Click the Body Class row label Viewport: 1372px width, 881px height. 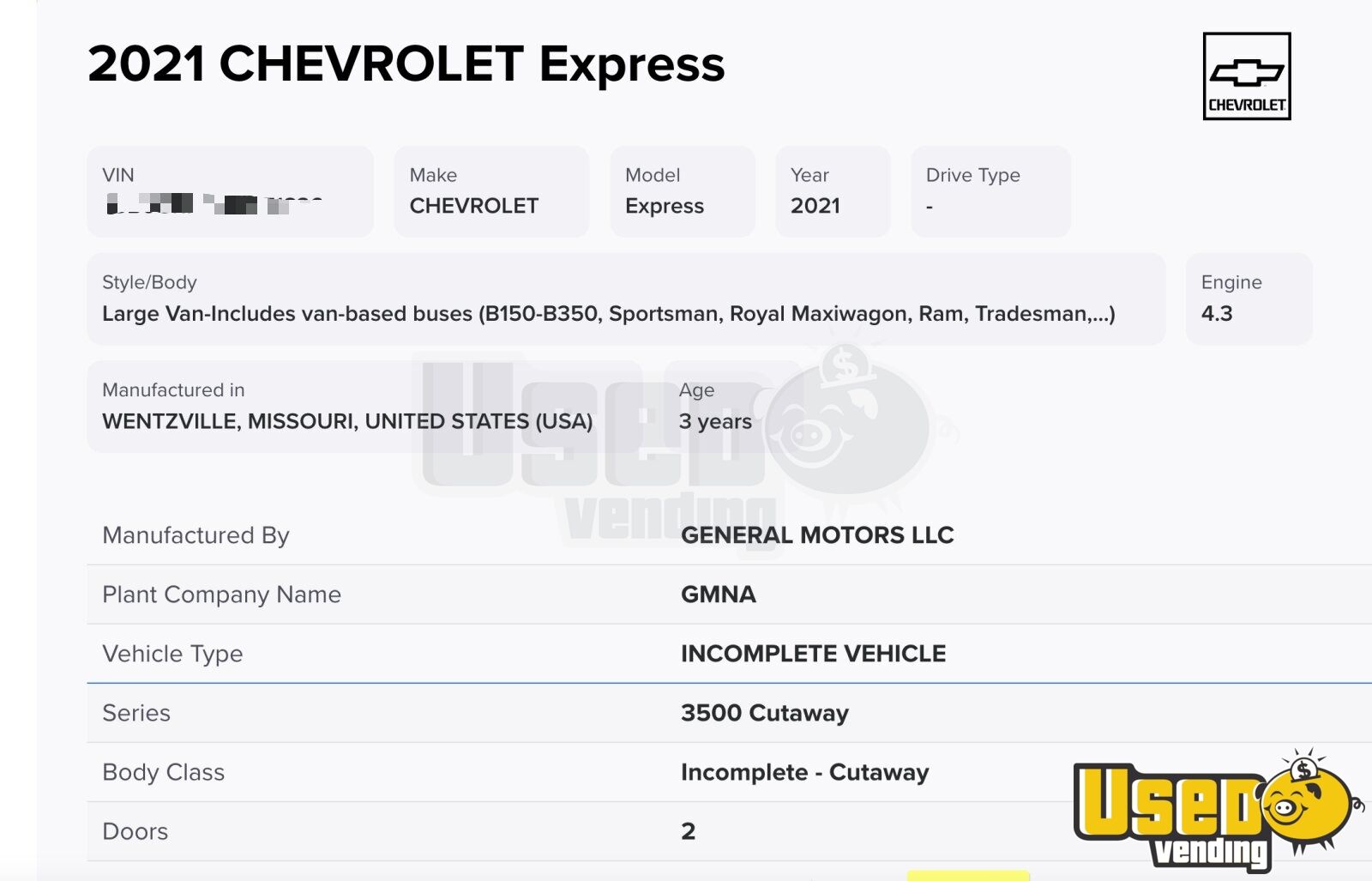pos(163,772)
